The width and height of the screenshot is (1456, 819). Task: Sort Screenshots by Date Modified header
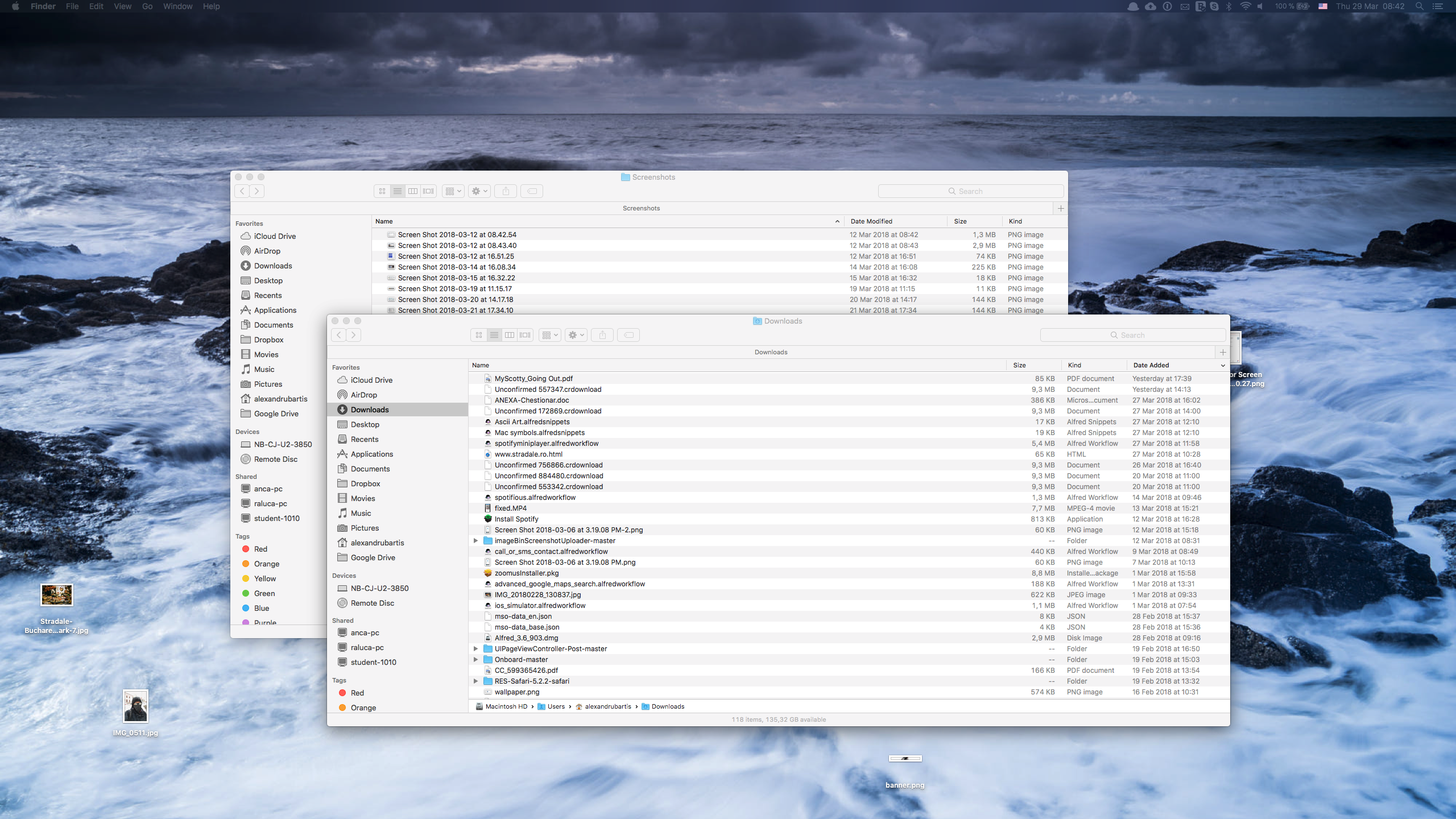(895, 221)
